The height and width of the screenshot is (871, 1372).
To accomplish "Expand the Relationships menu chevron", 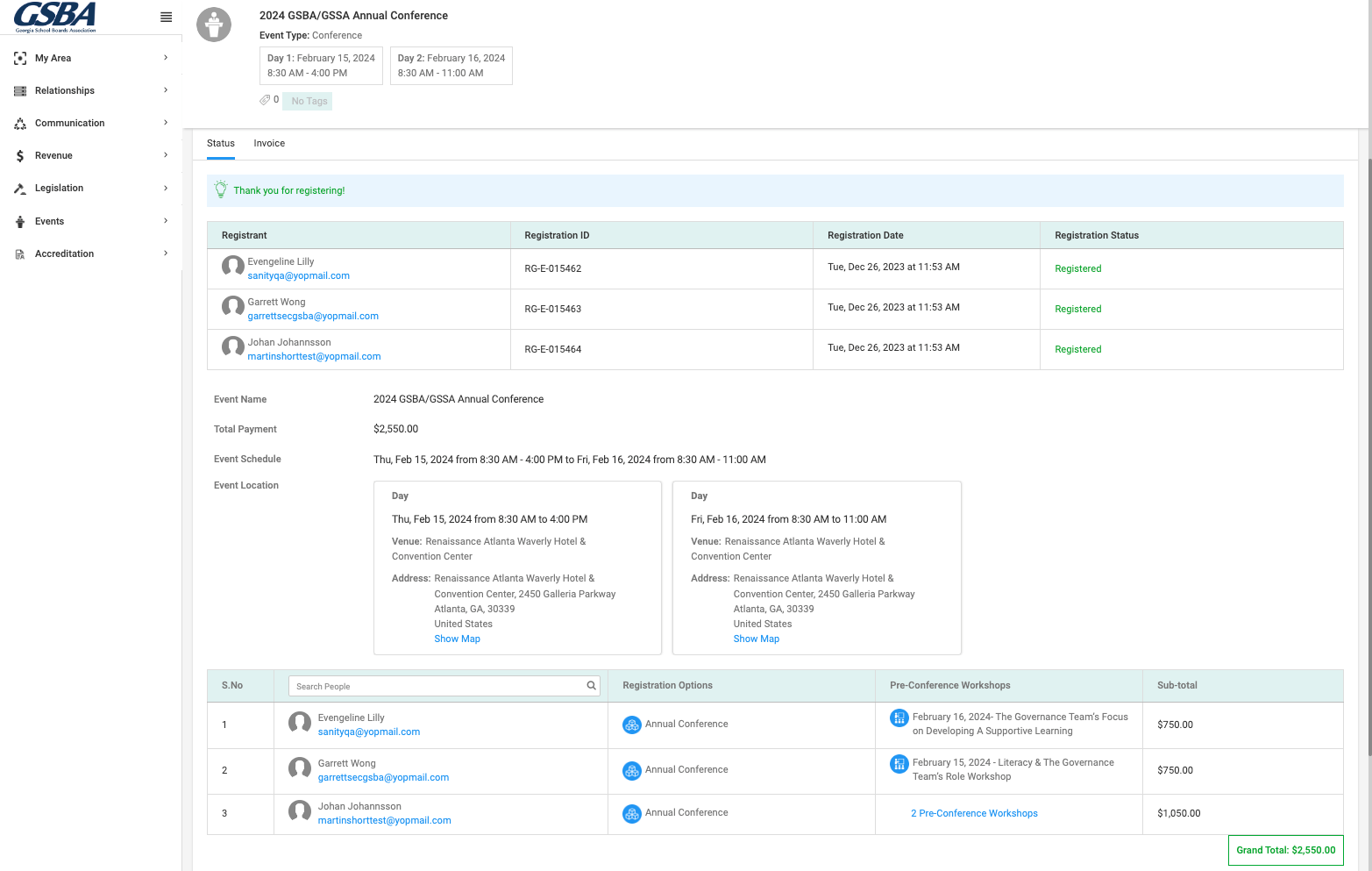I will (x=166, y=90).
